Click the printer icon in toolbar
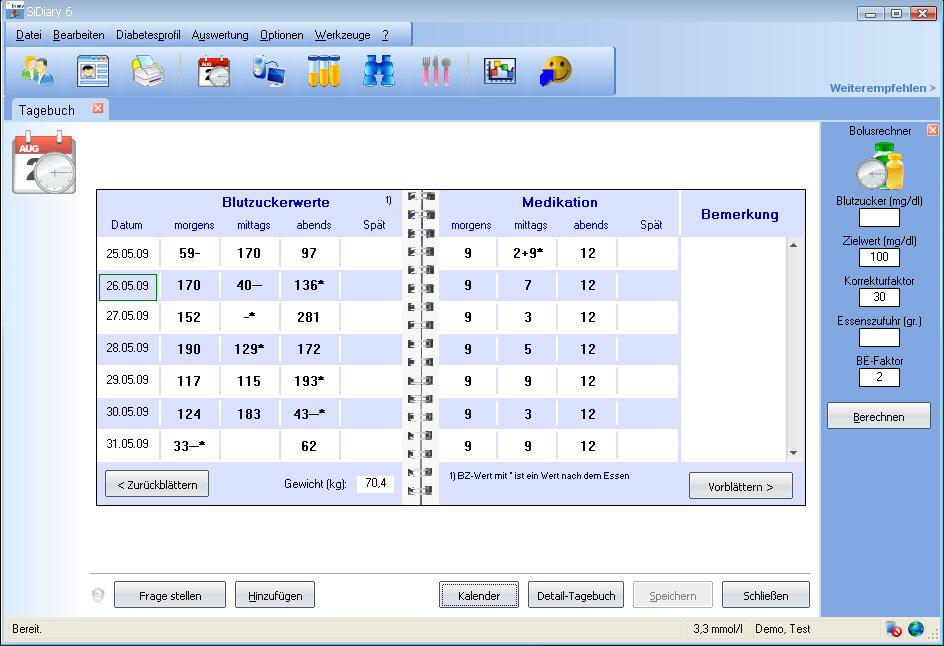This screenshot has height=646, width=944. point(148,71)
